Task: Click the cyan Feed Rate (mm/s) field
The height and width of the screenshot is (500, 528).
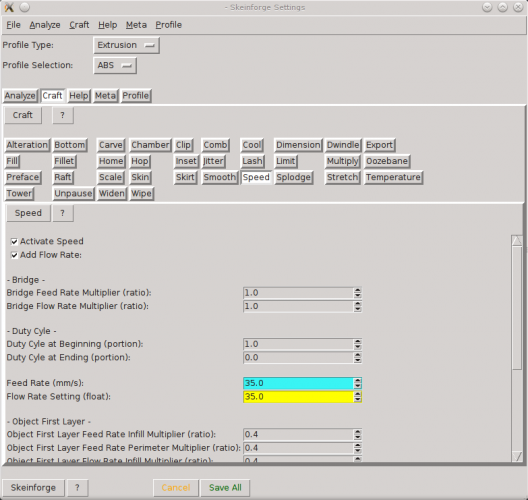Action: pyautogui.click(x=302, y=384)
